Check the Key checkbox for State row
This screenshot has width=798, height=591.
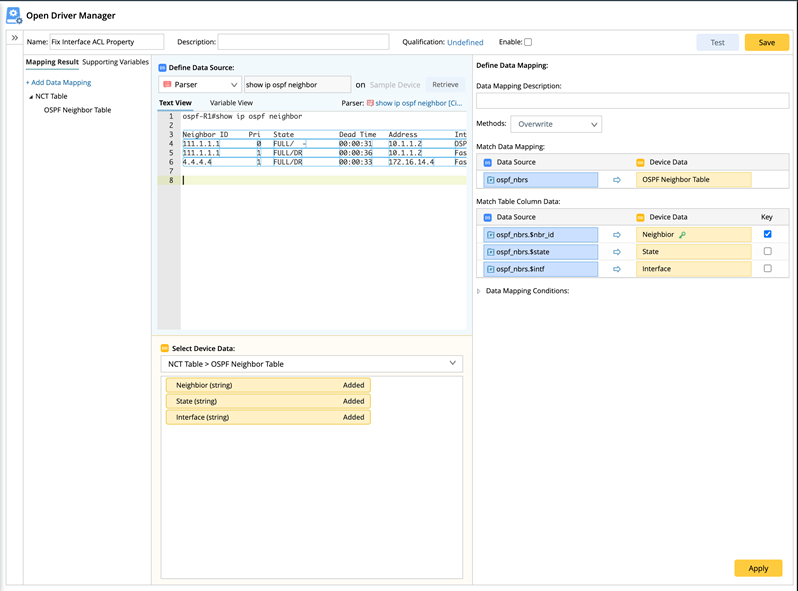tap(767, 252)
